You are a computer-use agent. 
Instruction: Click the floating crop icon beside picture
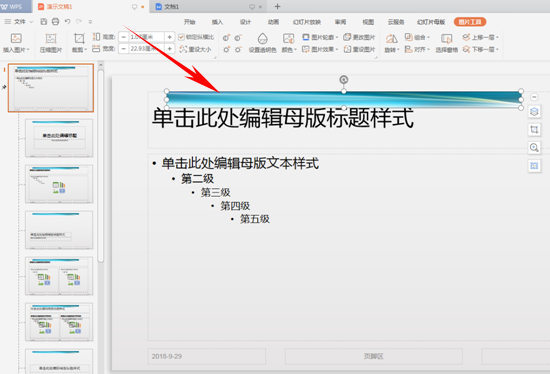click(534, 129)
